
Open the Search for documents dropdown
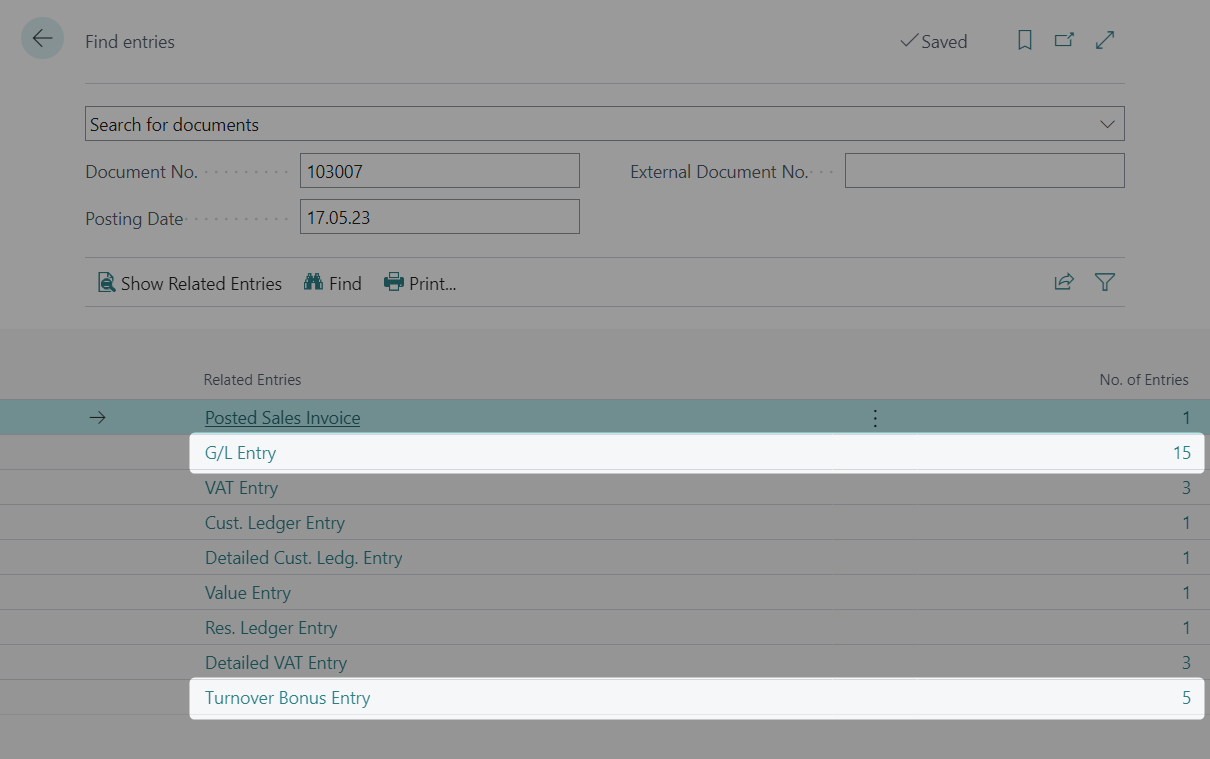[x=604, y=123]
